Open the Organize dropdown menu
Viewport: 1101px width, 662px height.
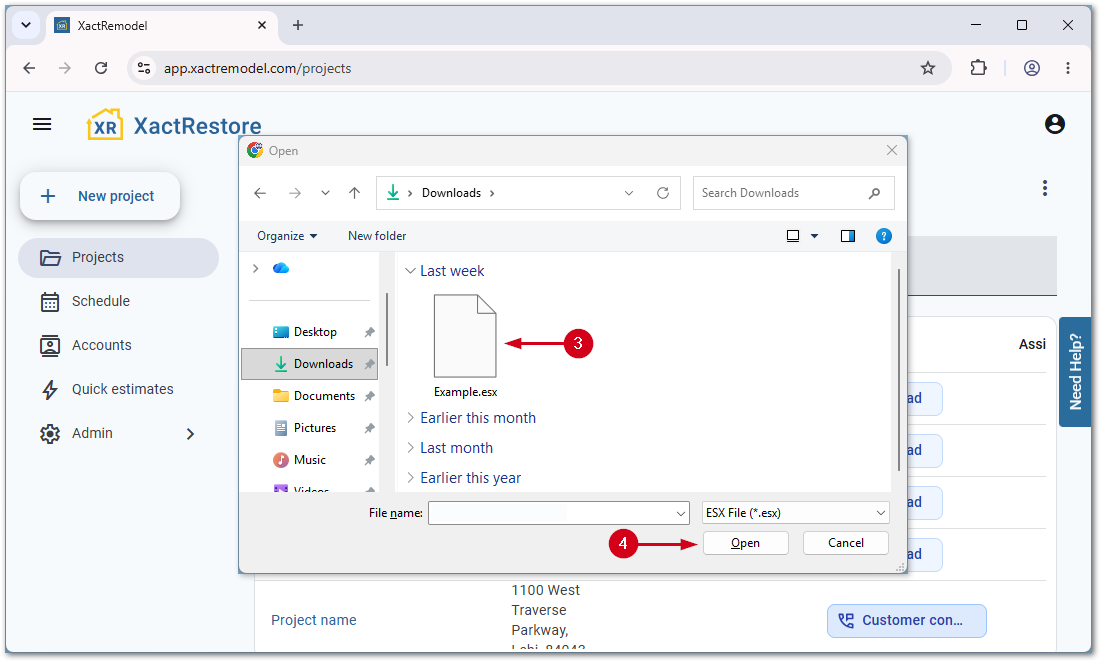(x=286, y=236)
